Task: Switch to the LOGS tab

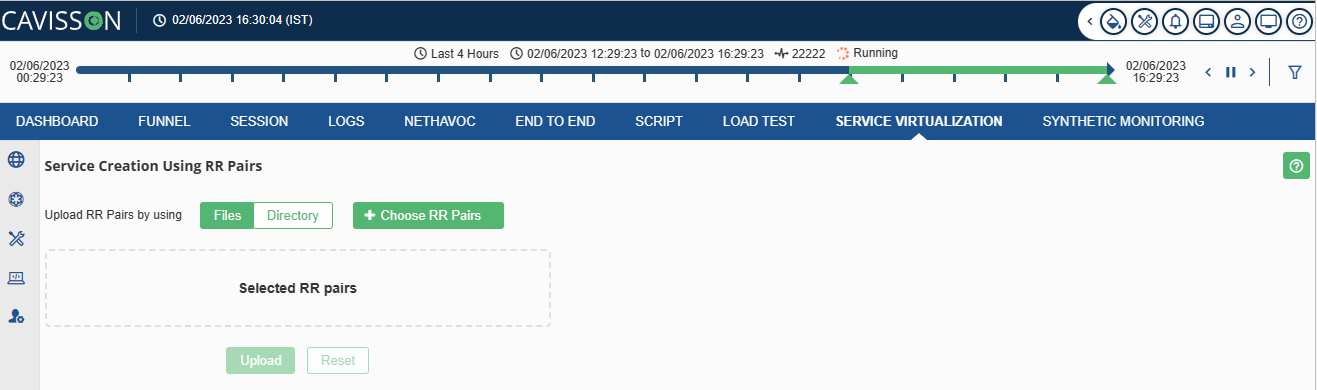Action: (x=346, y=121)
